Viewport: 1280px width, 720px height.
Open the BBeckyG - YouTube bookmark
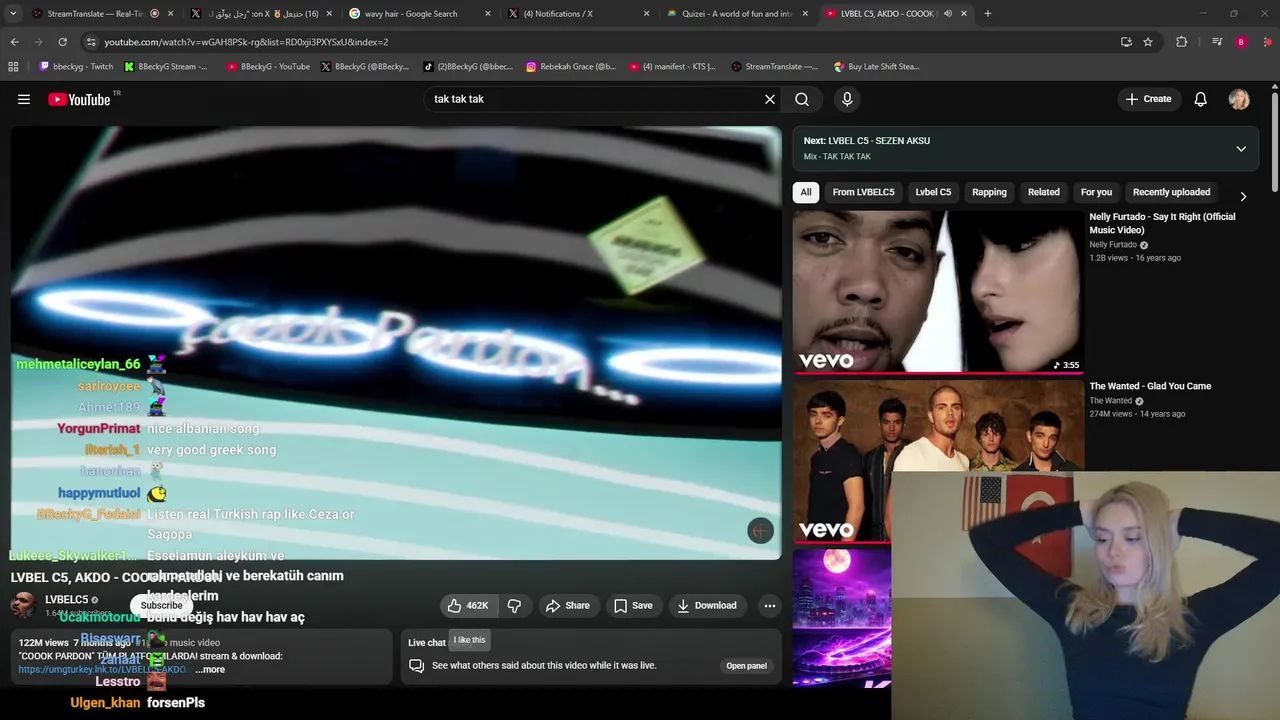pos(268,67)
